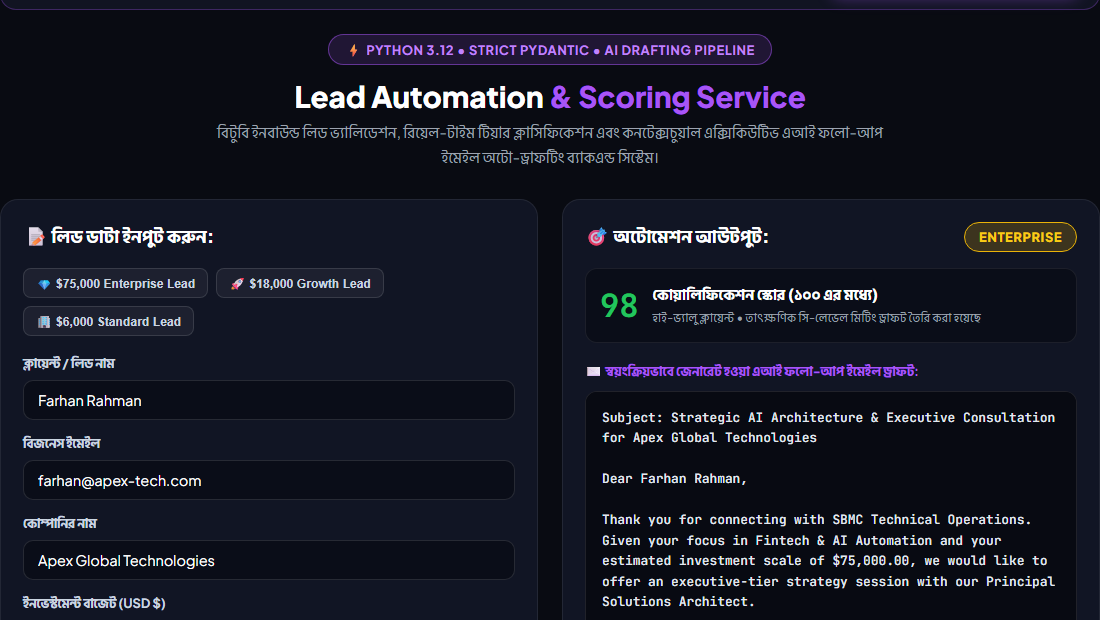This screenshot has width=1100, height=620.
Task: Click the building icon on Standard Lead
Action: coord(44,322)
